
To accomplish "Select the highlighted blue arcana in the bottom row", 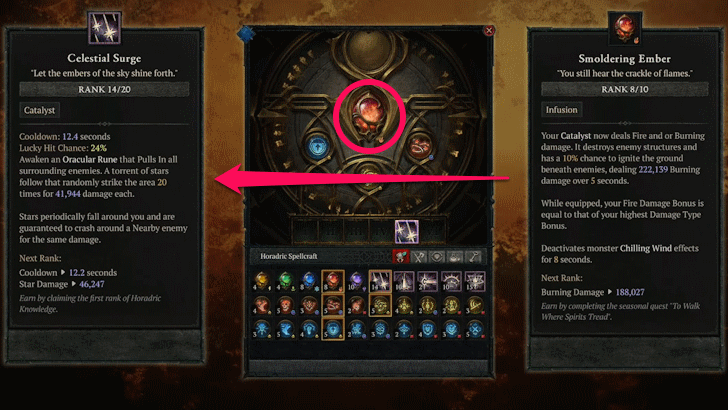I will pyautogui.click(x=333, y=329).
